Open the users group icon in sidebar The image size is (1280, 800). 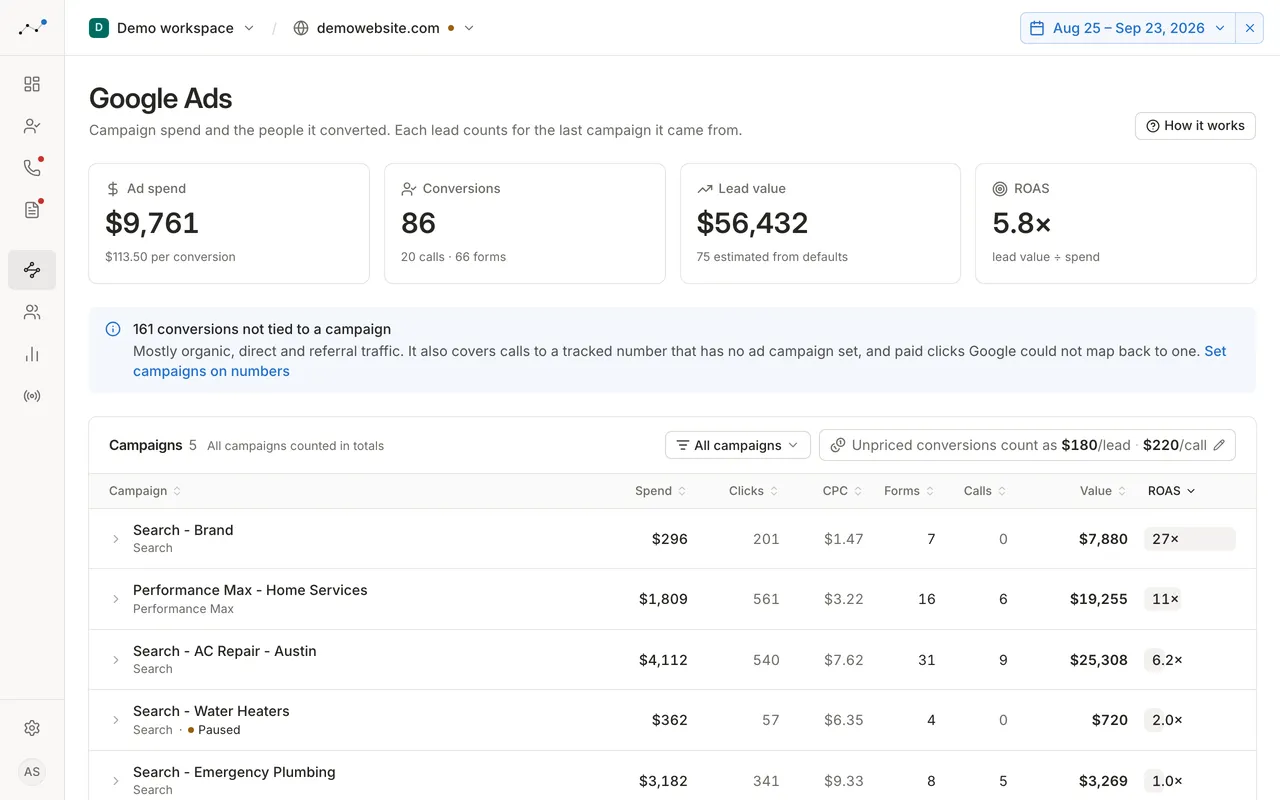click(x=32, y=312)
